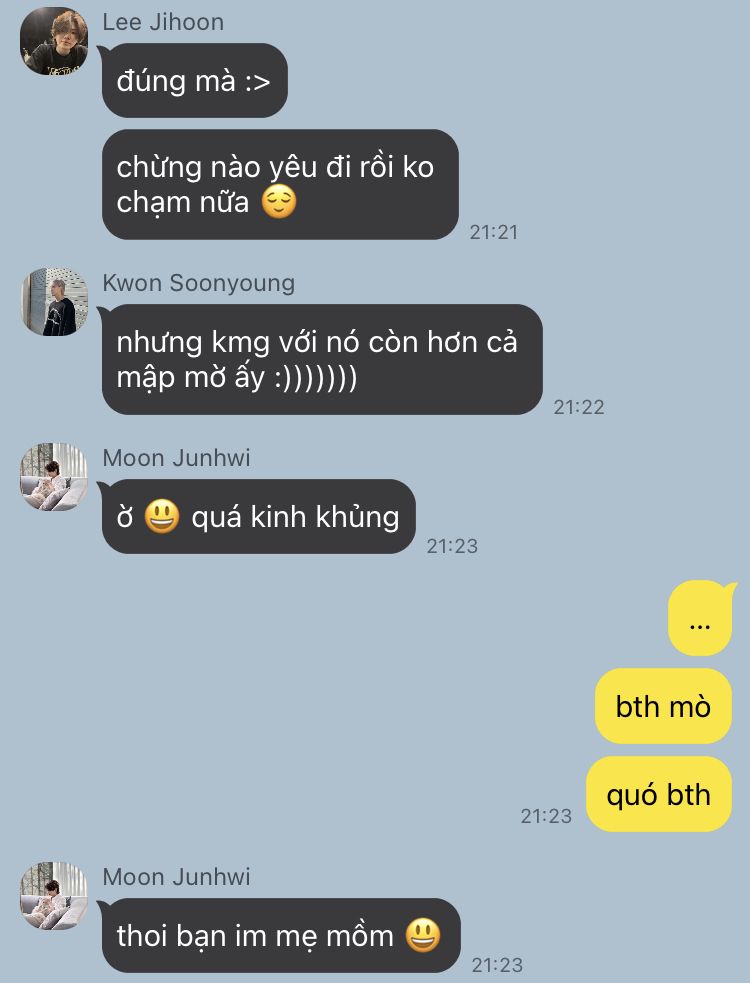
Task: Select the first Moon Junhwi name label
Action: (176, 458)
